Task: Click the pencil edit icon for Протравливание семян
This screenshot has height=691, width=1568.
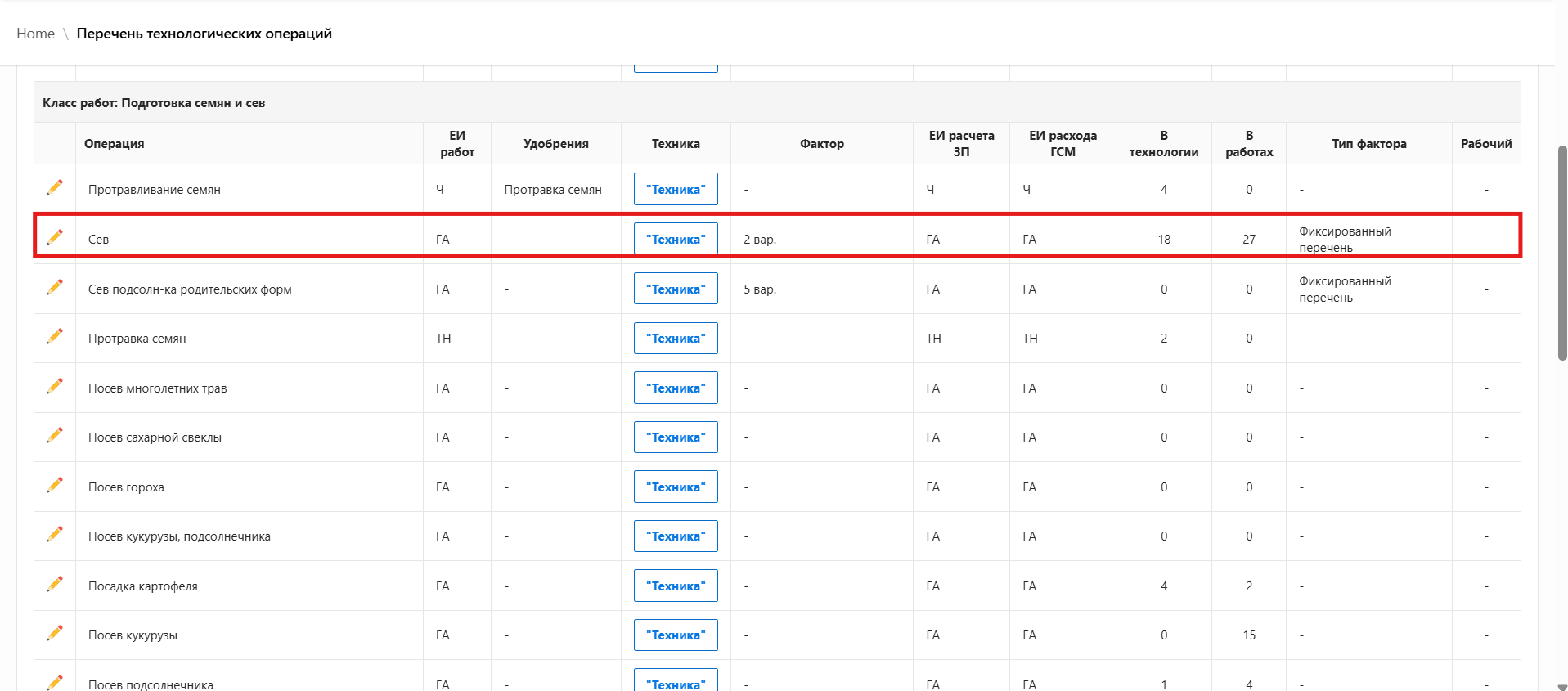Action: pos(55,187)
